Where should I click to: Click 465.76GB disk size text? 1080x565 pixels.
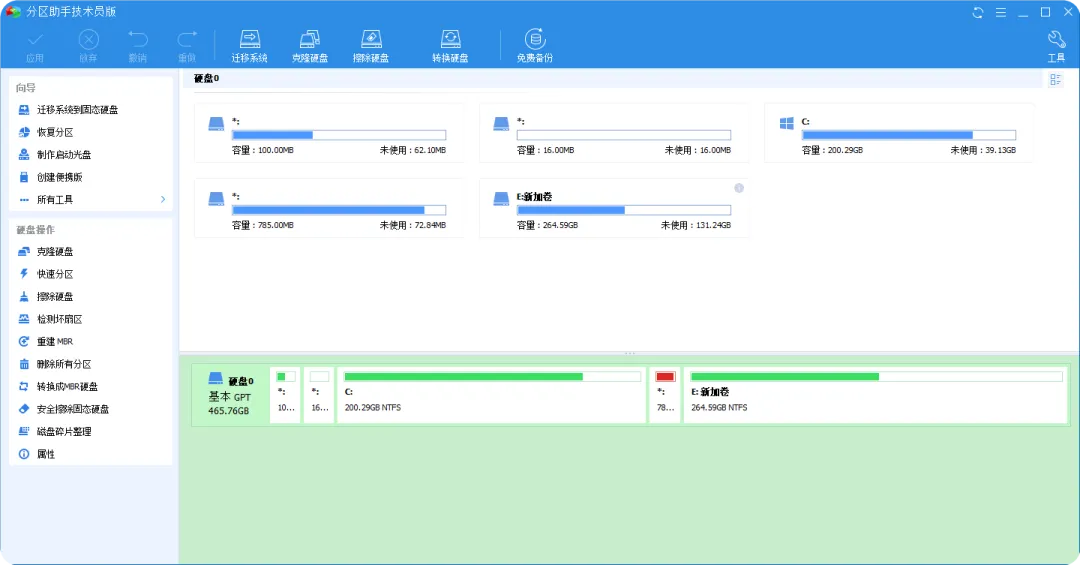[229, 411]
